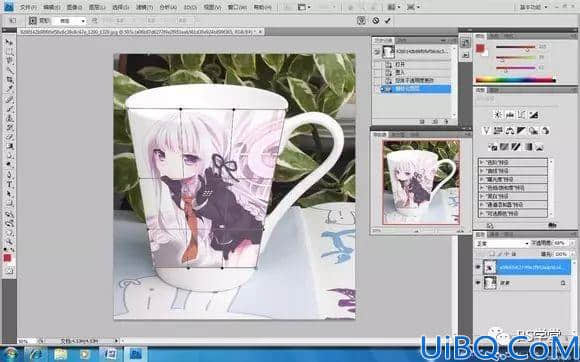
Task: Set history brush source to 打开 state
Action: (377, 64)
